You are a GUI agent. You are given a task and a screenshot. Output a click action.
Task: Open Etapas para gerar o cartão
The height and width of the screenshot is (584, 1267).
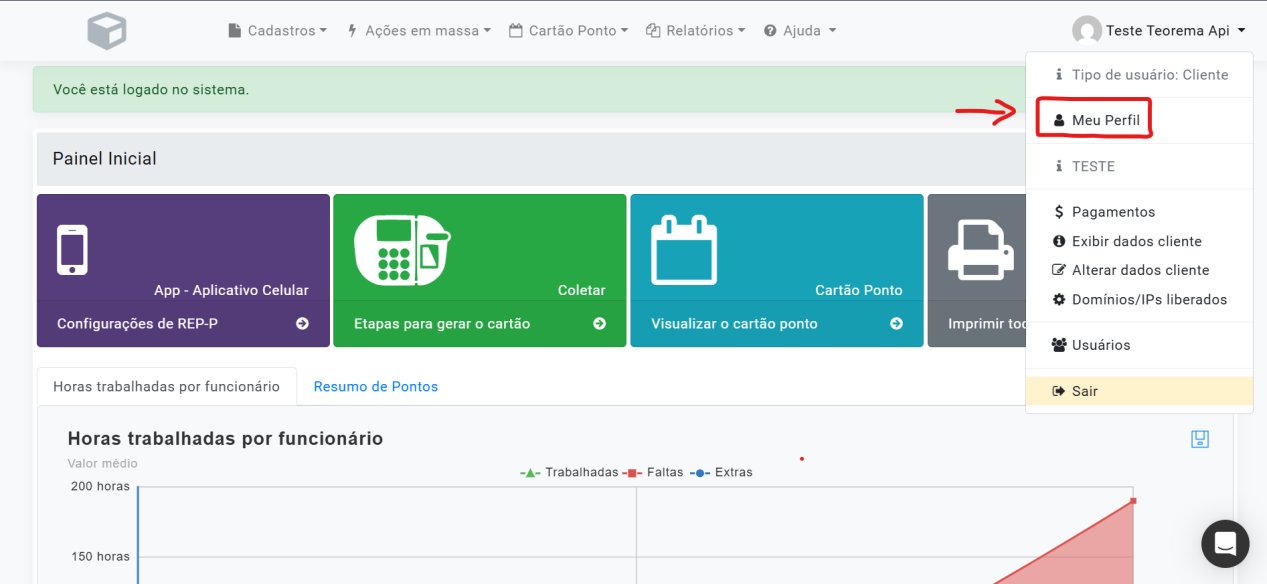[442, 324]
